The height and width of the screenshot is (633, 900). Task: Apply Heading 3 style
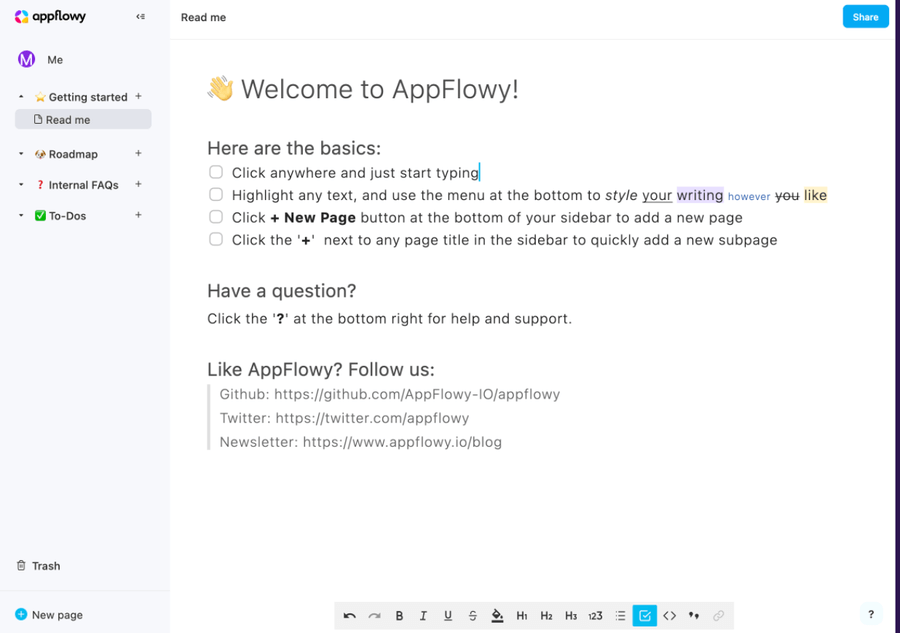point(571,616)
